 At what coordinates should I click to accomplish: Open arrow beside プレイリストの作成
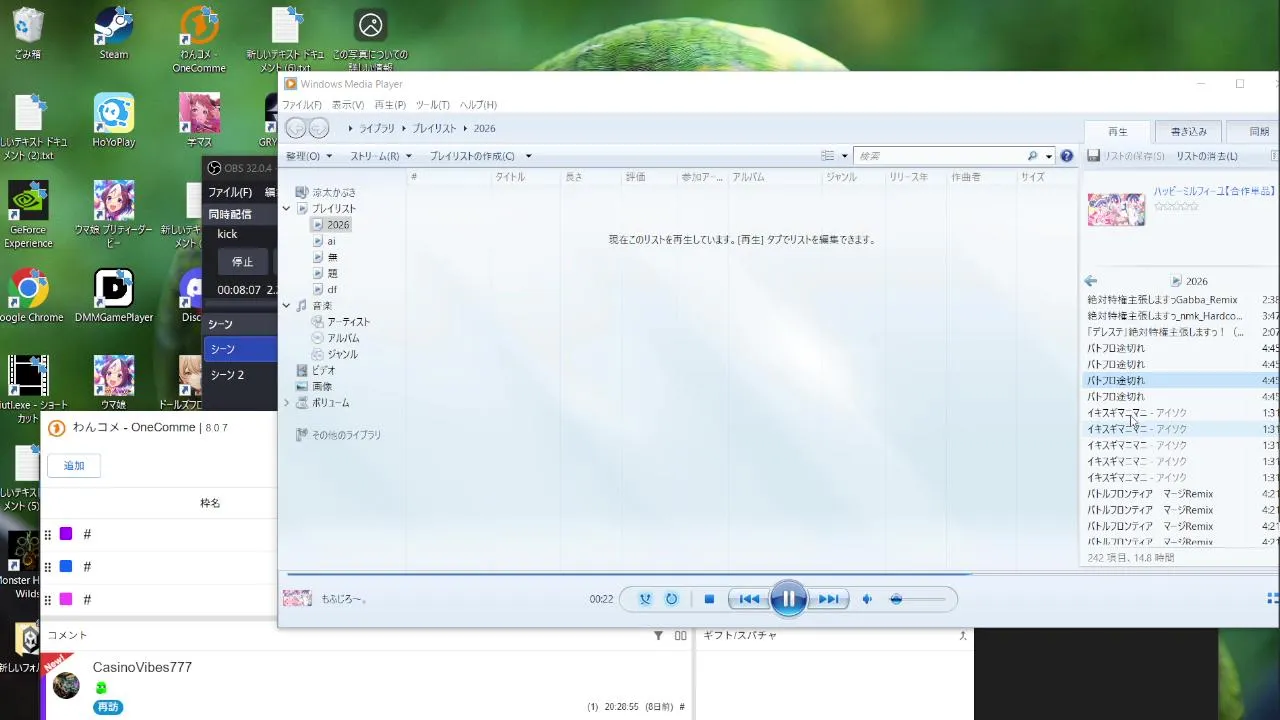point(528,156)
